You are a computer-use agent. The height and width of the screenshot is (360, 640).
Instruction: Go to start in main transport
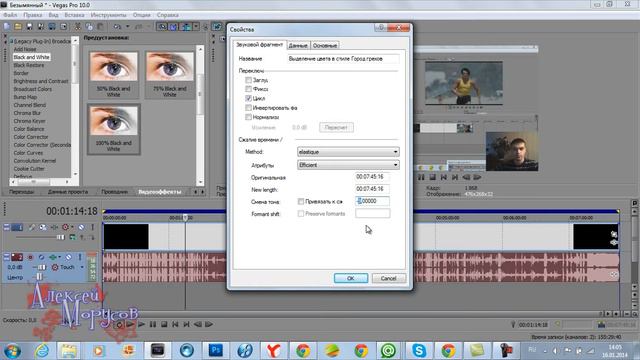175,324
